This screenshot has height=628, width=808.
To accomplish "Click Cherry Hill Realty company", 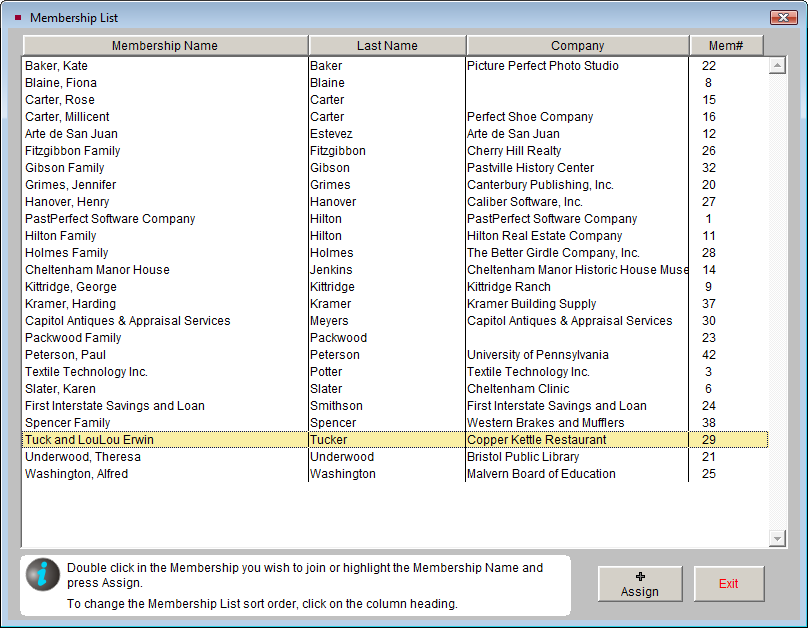I will [514, 150].
